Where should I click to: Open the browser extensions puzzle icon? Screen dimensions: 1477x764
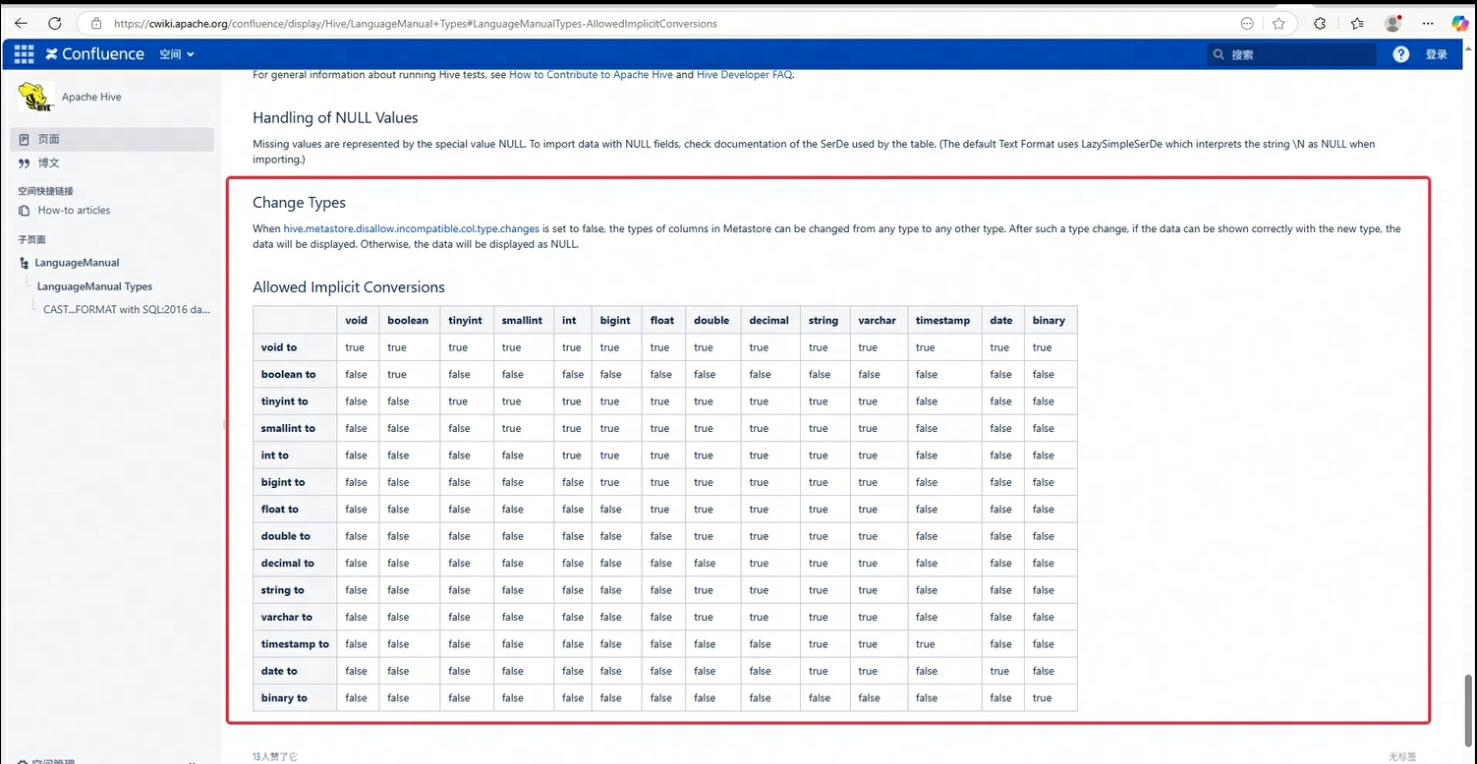pos(1320,23)
